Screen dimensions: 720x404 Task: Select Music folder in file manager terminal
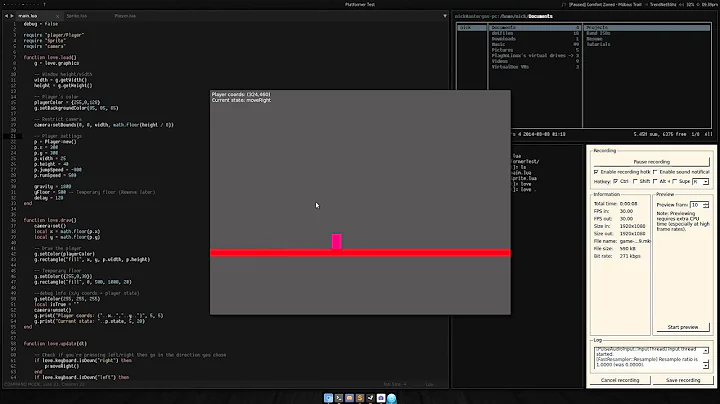point(534,44)
